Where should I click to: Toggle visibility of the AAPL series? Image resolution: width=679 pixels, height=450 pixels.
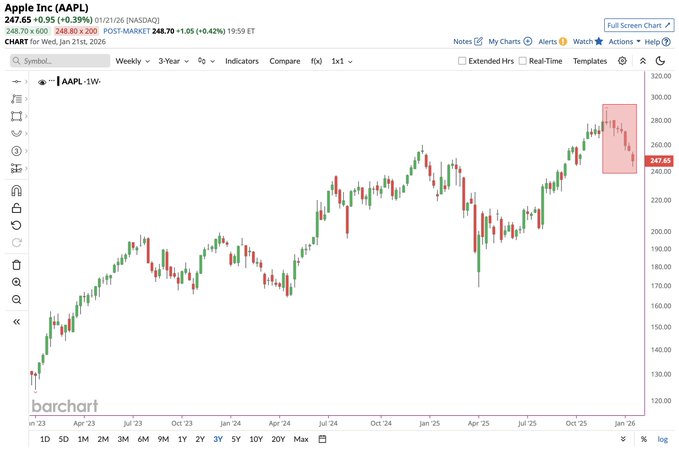(42, 83)
